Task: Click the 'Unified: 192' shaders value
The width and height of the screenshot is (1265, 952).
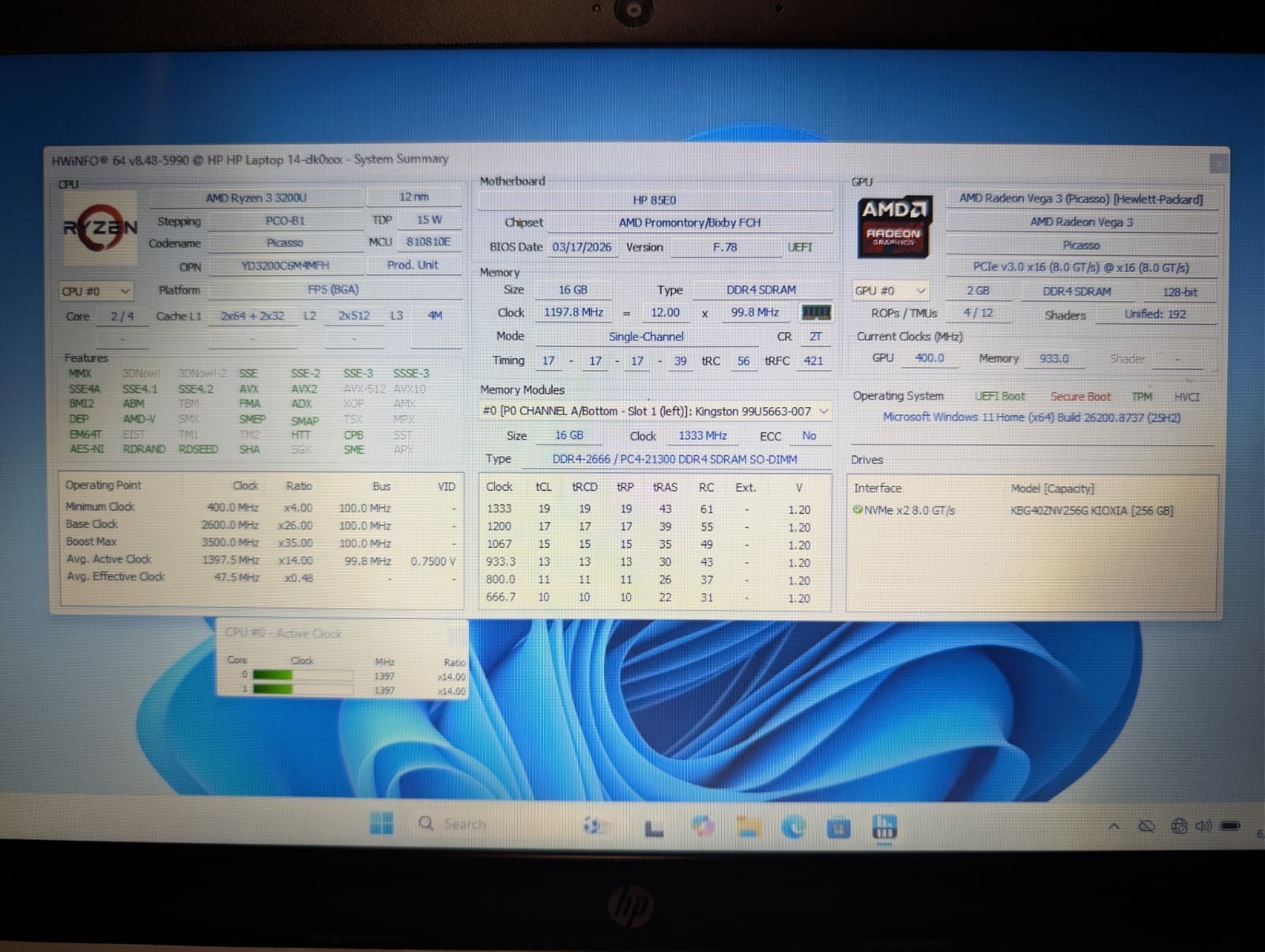Action: (1155, 314)
